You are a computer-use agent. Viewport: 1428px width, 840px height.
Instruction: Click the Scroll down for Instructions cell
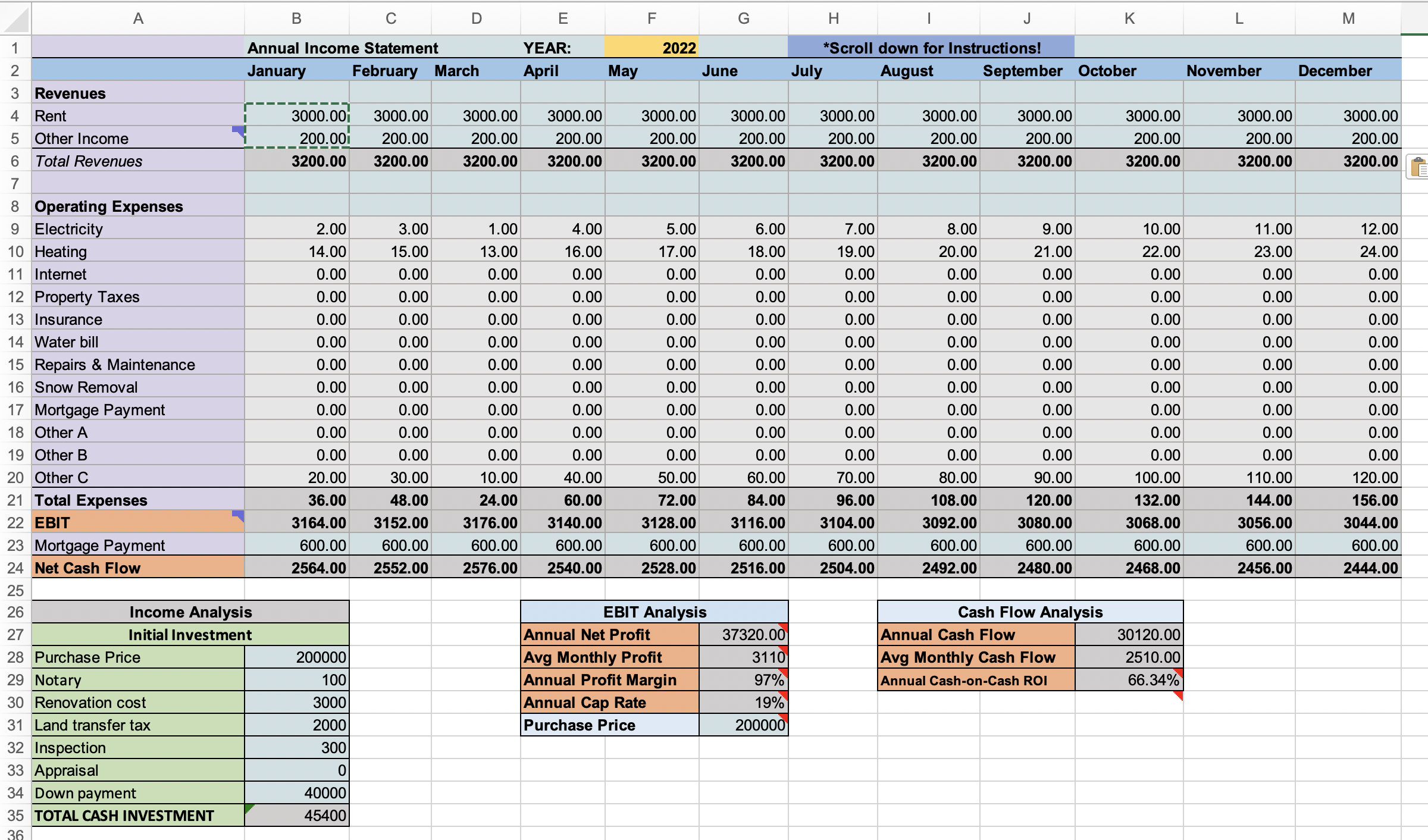[932, 48]
